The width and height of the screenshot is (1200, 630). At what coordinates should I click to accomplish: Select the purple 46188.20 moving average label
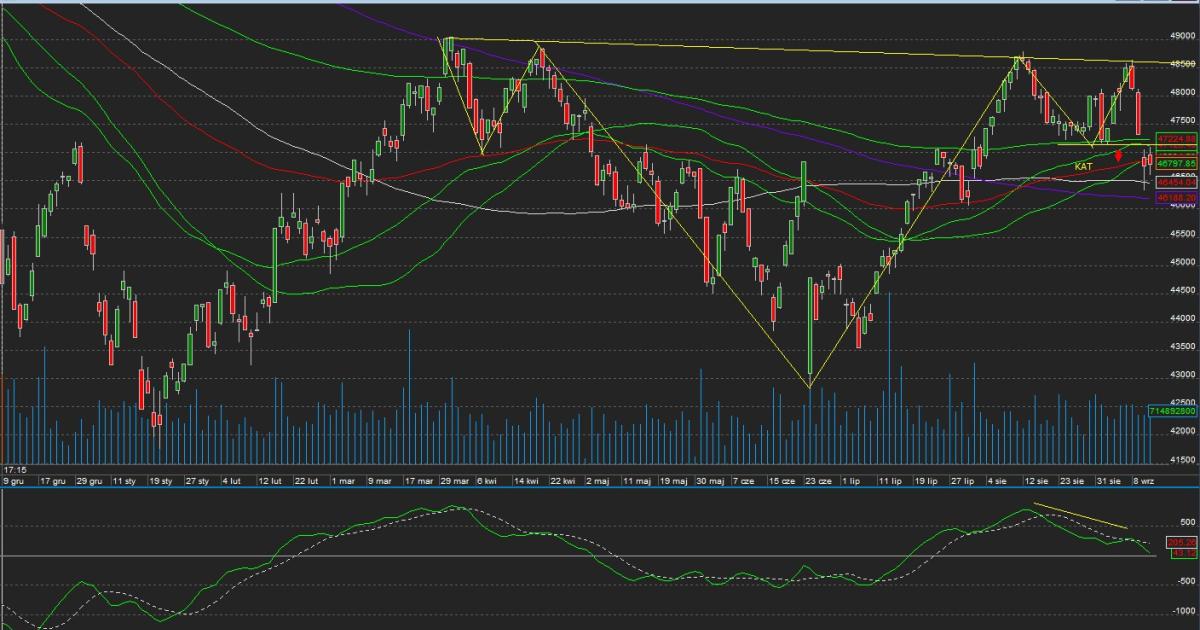(1176, 198)
